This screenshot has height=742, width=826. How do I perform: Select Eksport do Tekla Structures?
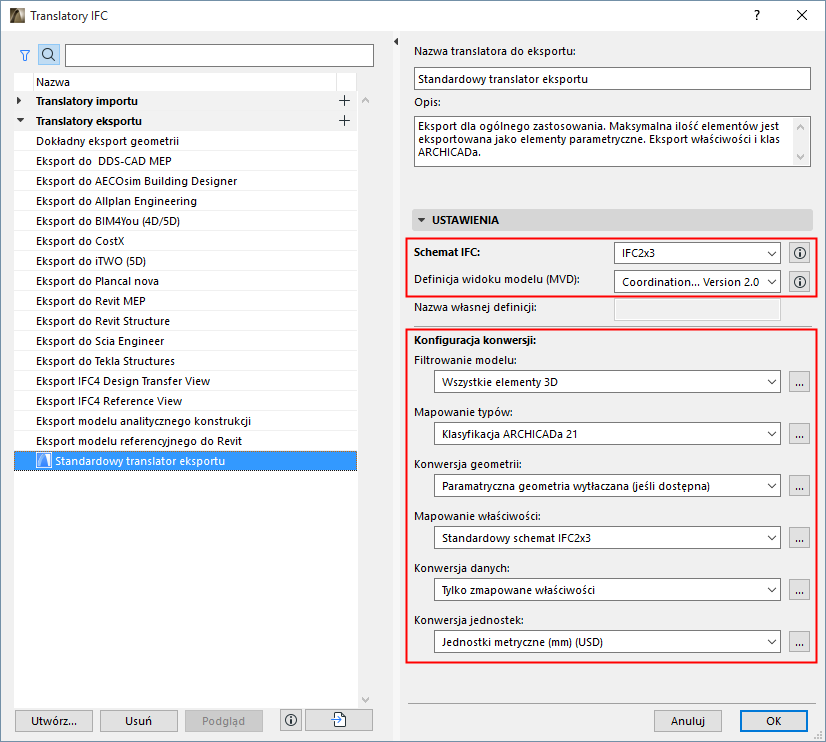[x=185, y=361]
